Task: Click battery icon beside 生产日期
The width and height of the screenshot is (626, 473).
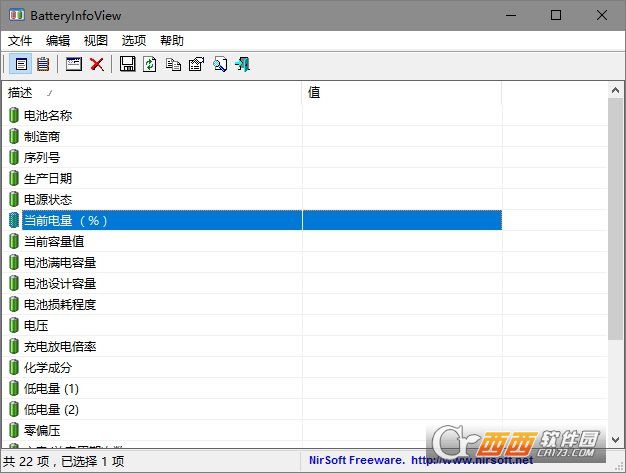Action: click(x=14, y=178)
